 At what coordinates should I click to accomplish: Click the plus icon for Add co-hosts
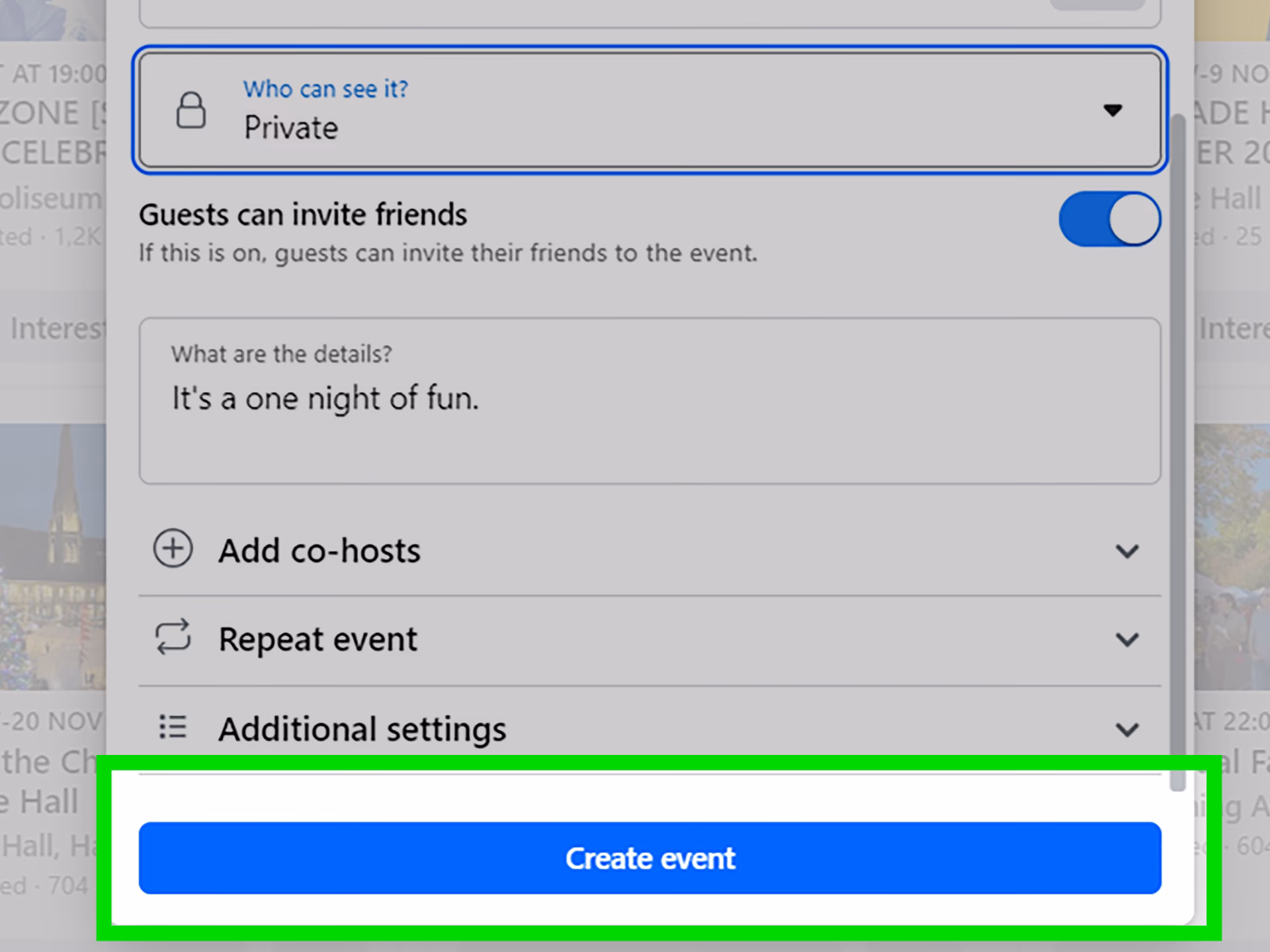173,549
